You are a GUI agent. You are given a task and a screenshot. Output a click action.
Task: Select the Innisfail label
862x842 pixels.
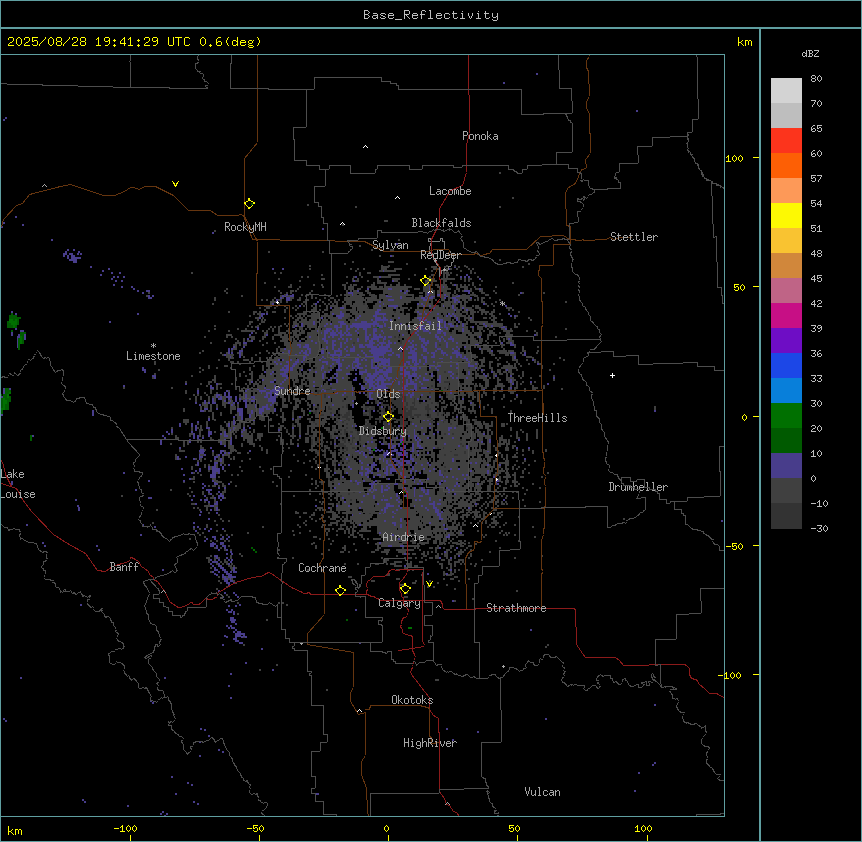[415, 326]
